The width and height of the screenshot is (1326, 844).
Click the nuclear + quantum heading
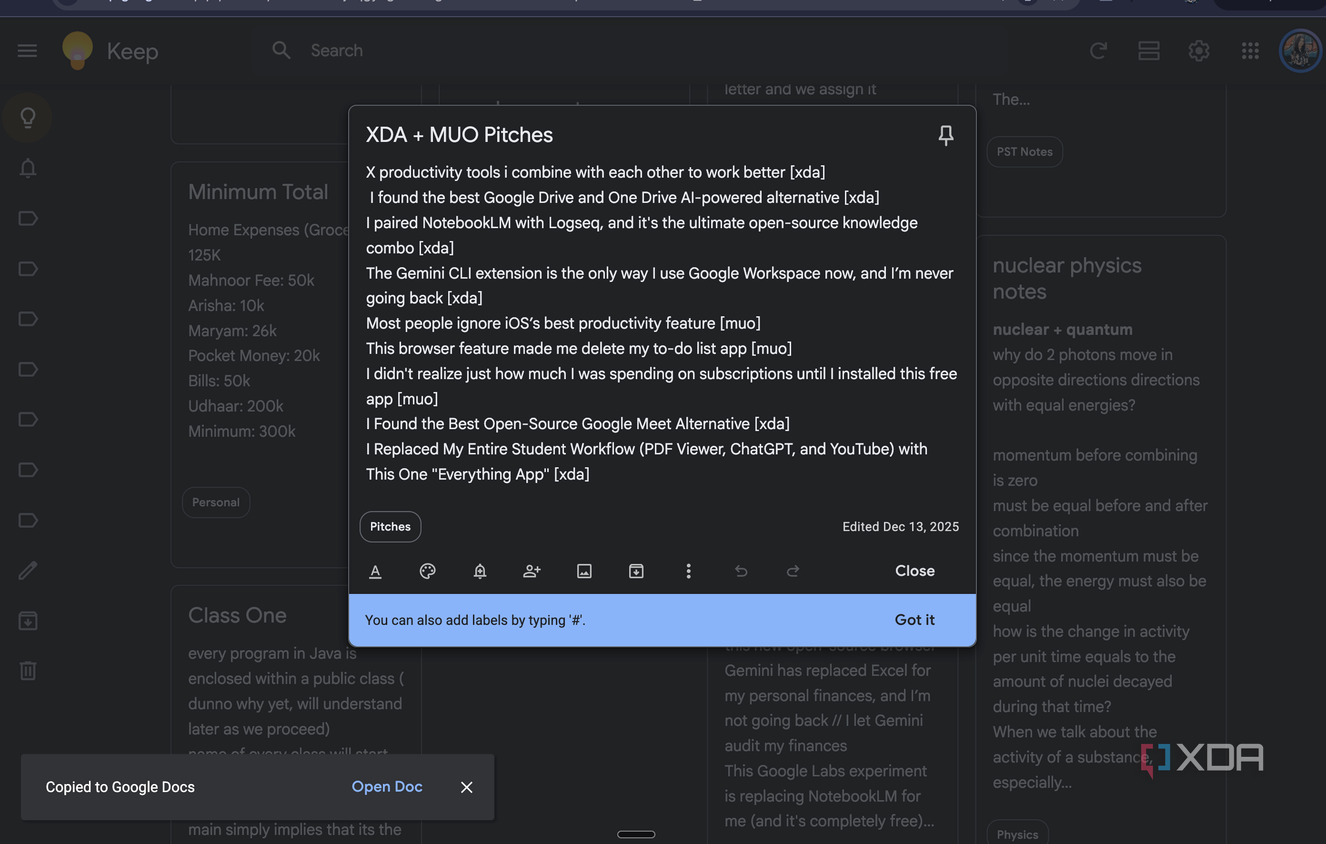[1063, 329]
